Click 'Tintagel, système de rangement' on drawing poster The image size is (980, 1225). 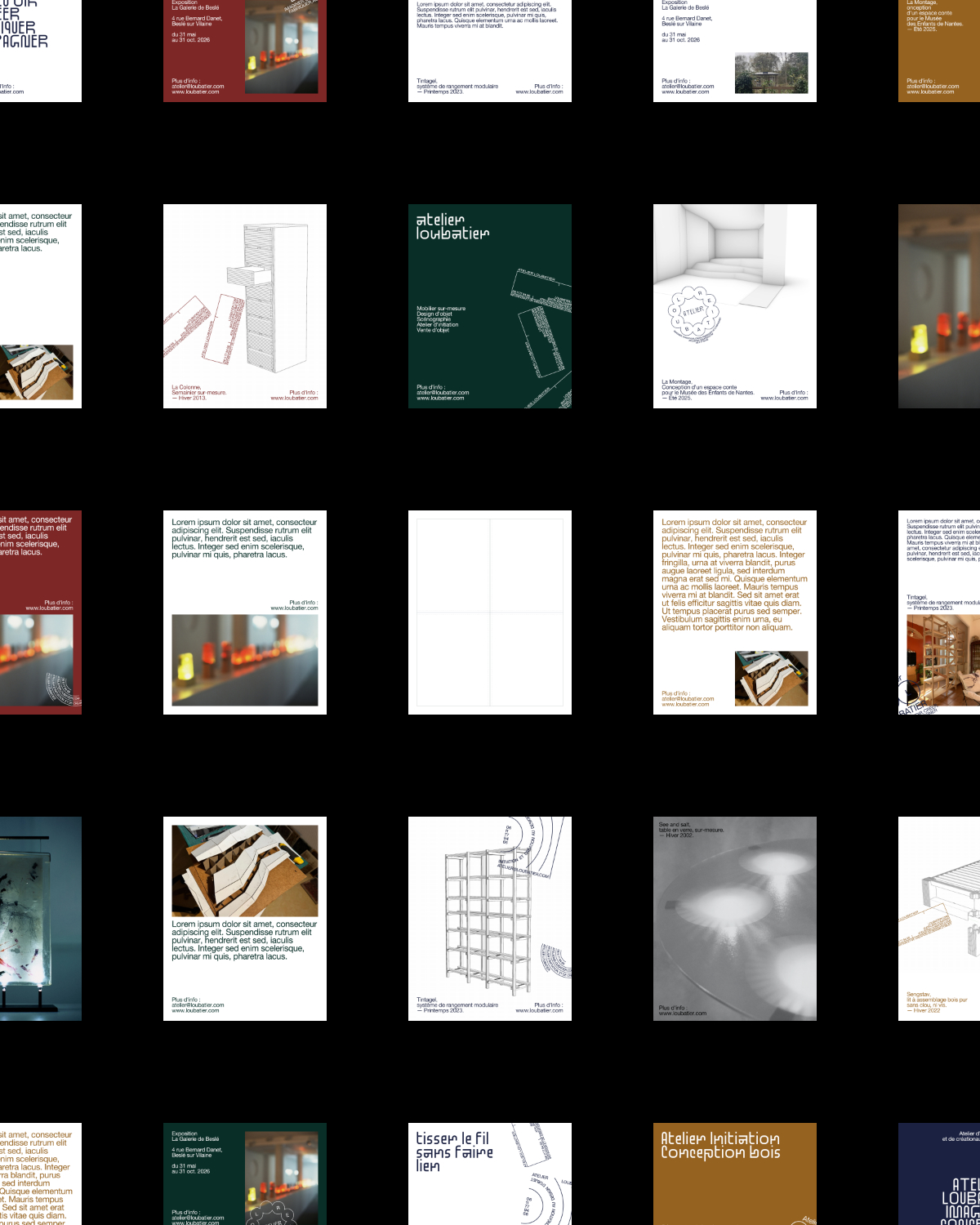coord(457,1005)
